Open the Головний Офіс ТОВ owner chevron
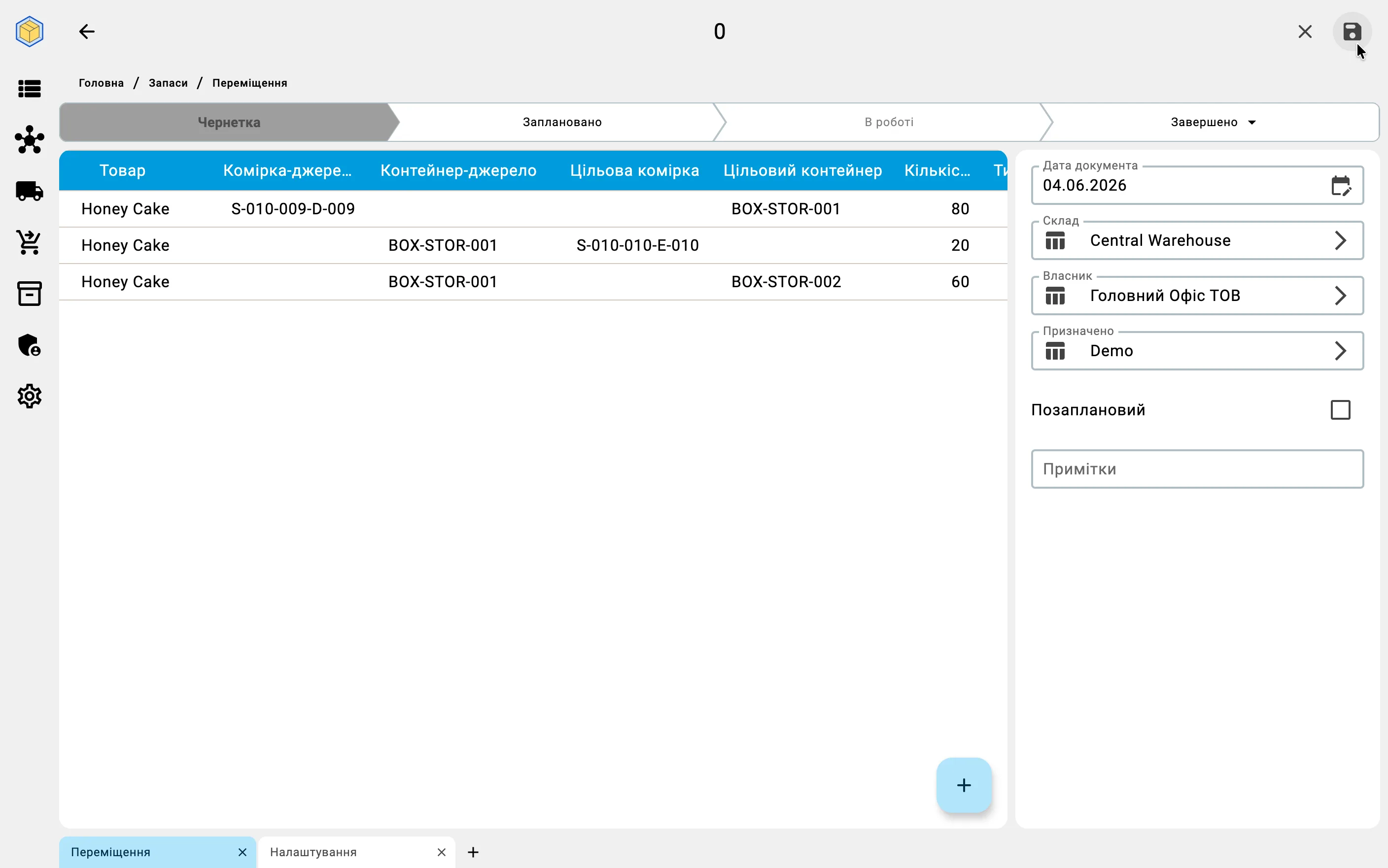Screen dimensions: 1388x868 [x=1340, y=296]
